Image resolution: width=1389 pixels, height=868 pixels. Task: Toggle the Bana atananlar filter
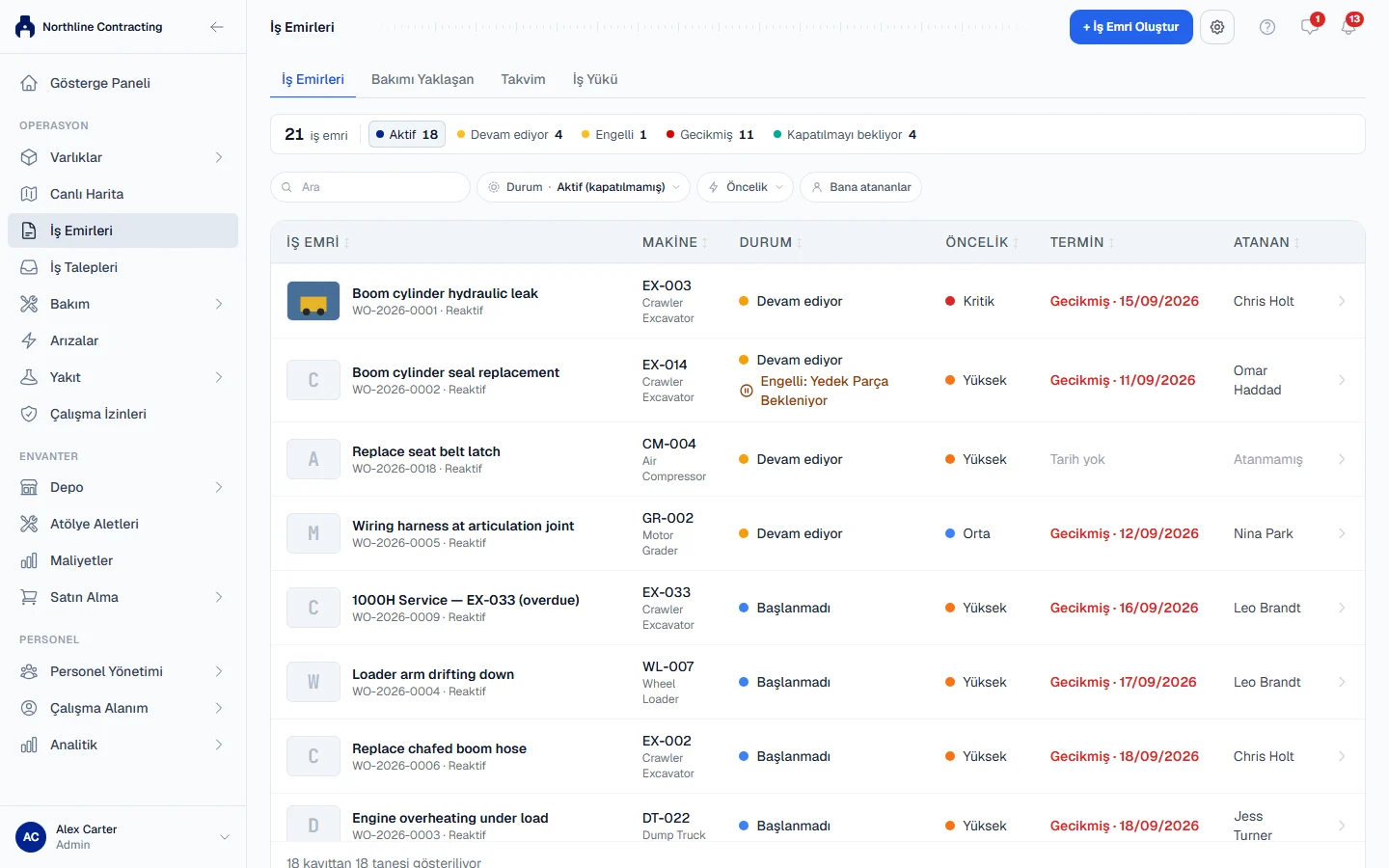pos(860,187)
